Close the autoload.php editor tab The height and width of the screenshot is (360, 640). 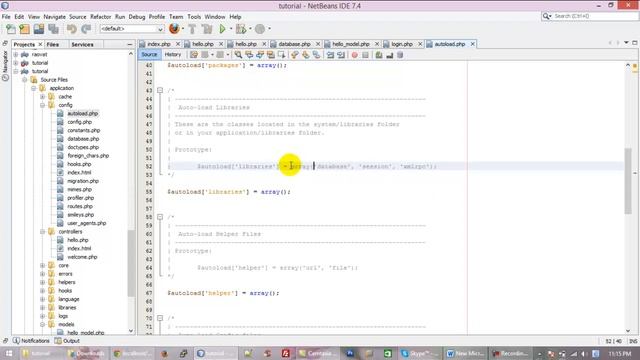473,44
